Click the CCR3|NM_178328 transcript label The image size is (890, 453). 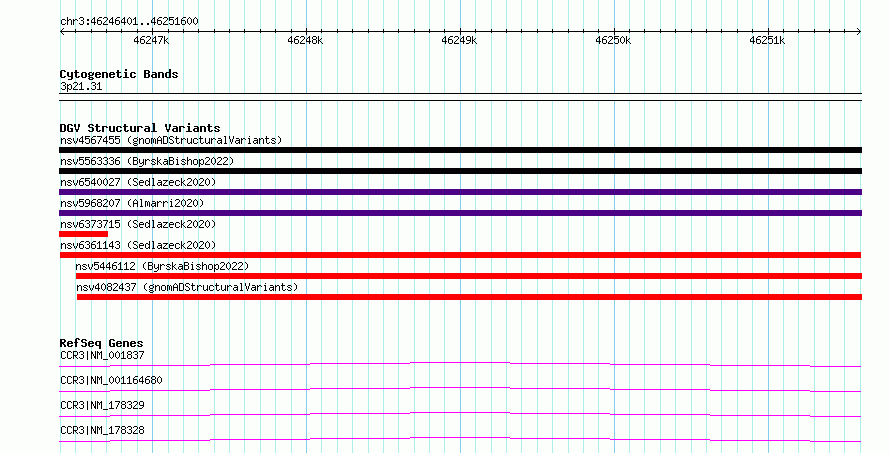102,430
